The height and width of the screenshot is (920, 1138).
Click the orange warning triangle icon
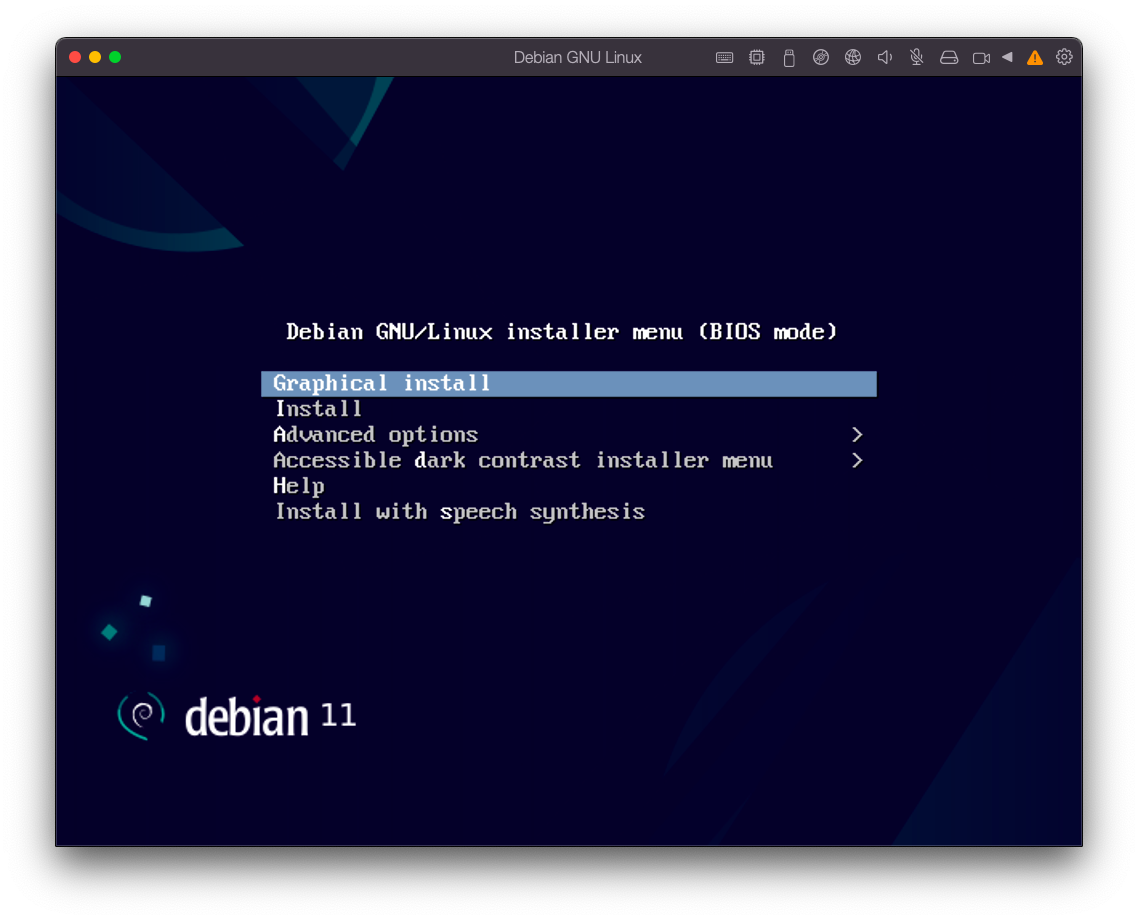1035,58
